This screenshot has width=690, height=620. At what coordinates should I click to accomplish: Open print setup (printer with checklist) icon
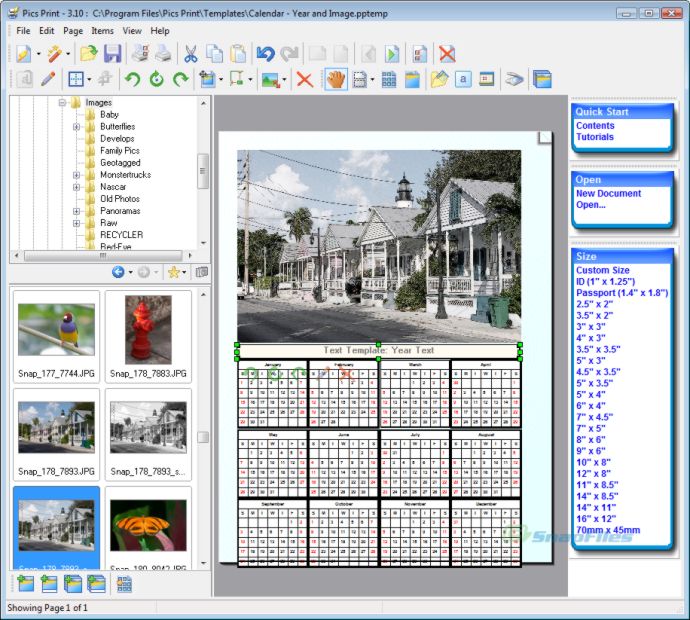click(140, 54)
